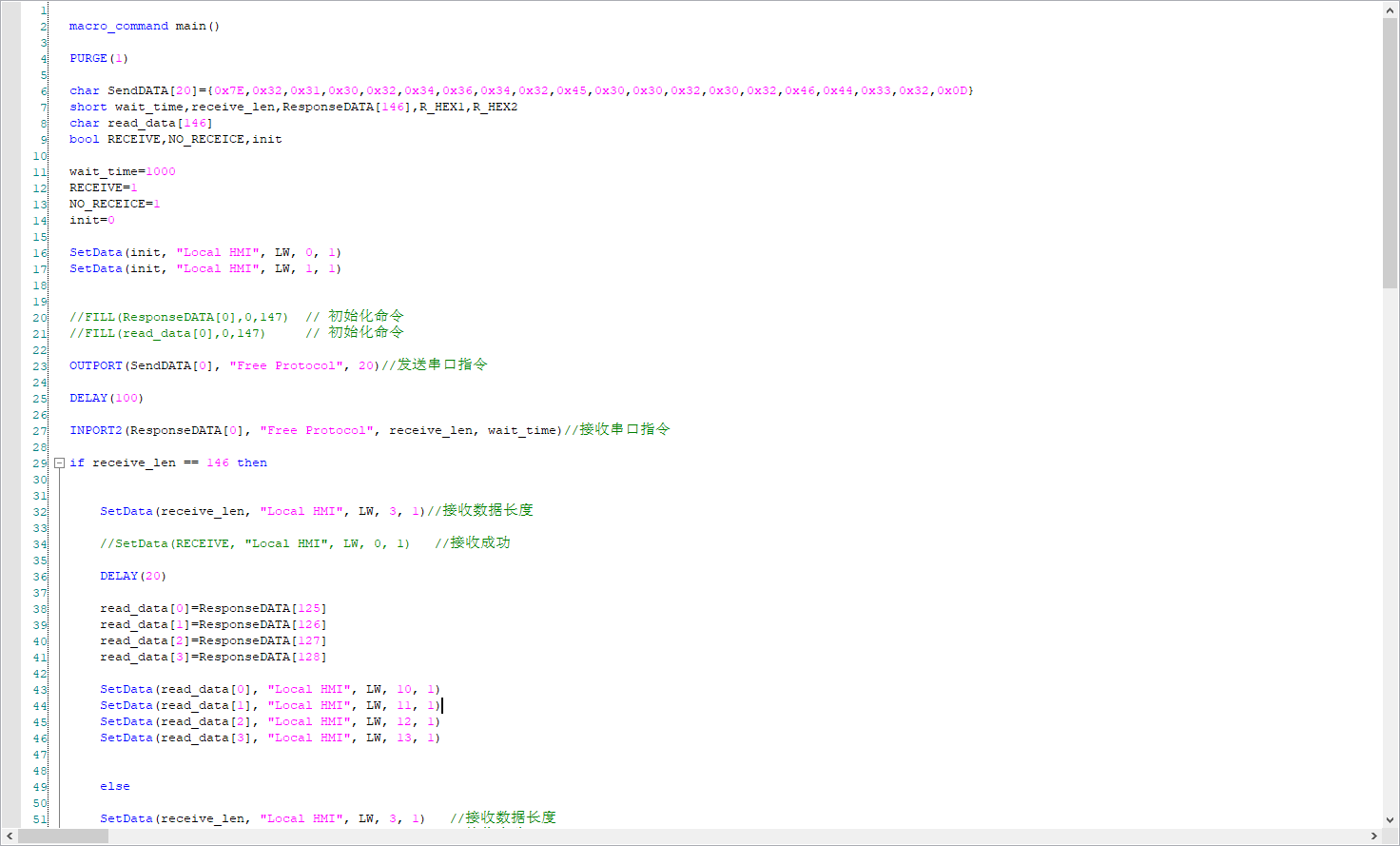
Task: Click line number 23 in the gutter
Action: [39, 366]
